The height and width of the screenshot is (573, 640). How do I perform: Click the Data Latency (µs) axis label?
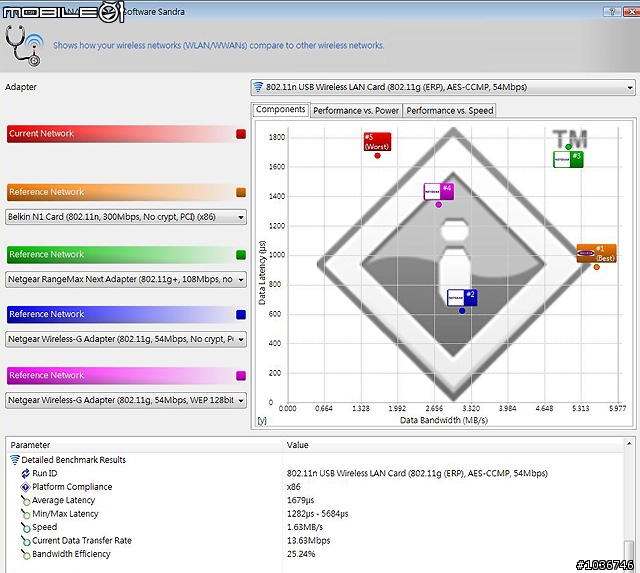click(262, 273)
